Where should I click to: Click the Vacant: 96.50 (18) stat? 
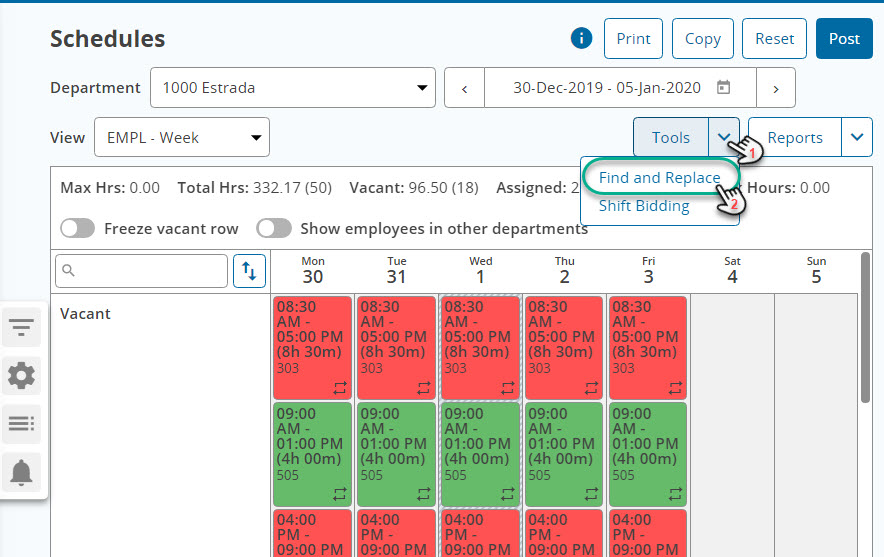[414, 188]
